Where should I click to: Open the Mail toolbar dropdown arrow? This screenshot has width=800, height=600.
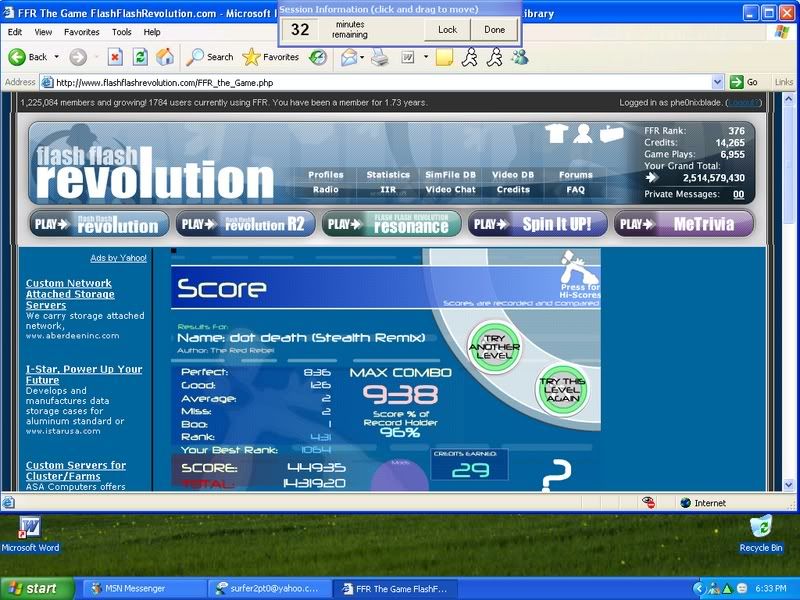point(361,57)
